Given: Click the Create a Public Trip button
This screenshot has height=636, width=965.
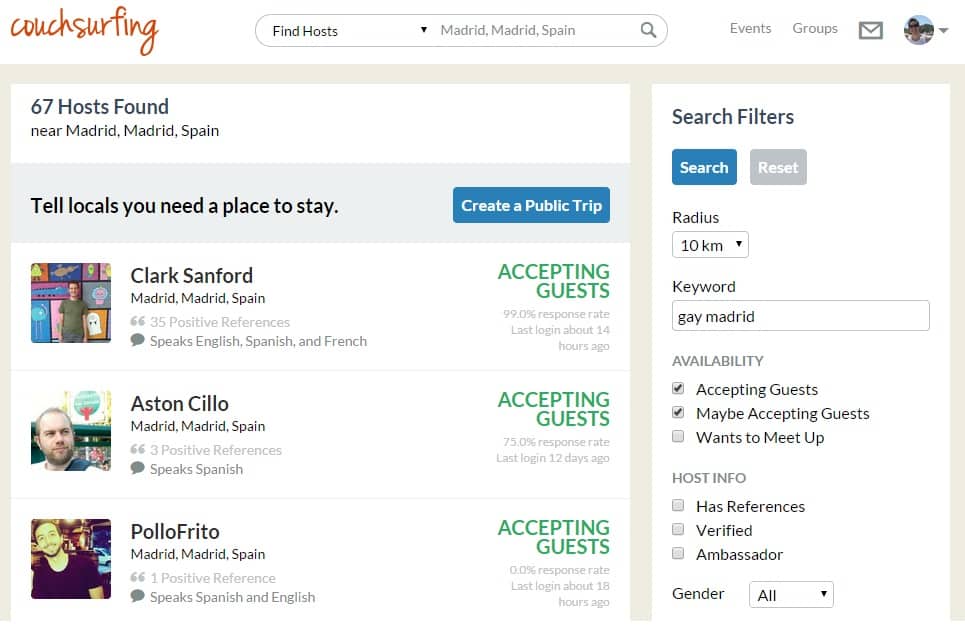Looking at the screenshot, I should (531, 205).
